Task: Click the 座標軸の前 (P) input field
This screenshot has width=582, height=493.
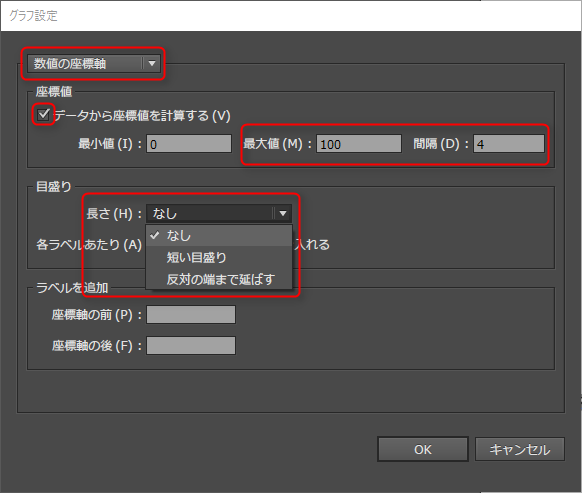Action: click(191, 314)
